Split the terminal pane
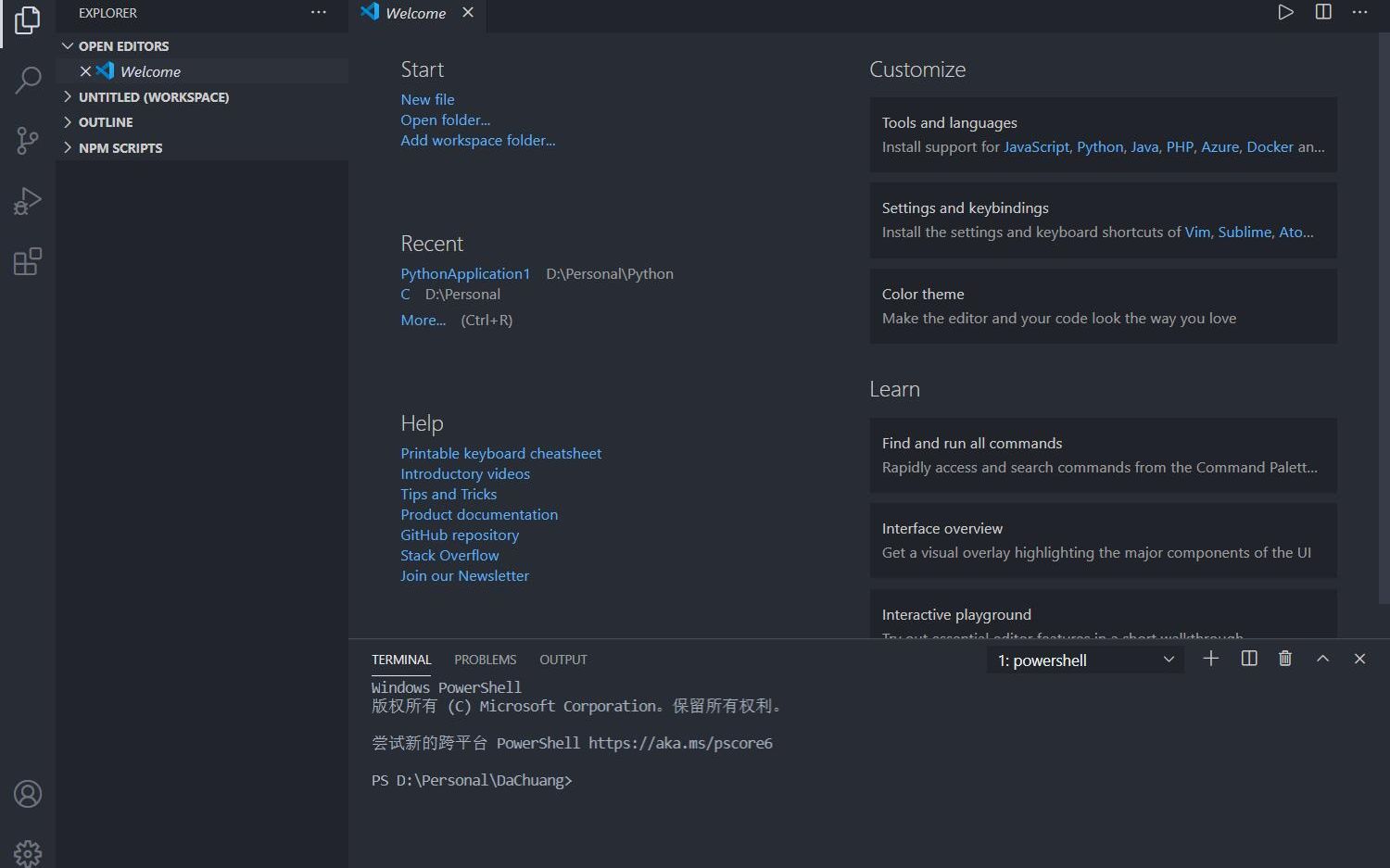Screen dimensions: 1390x868 1249,659
